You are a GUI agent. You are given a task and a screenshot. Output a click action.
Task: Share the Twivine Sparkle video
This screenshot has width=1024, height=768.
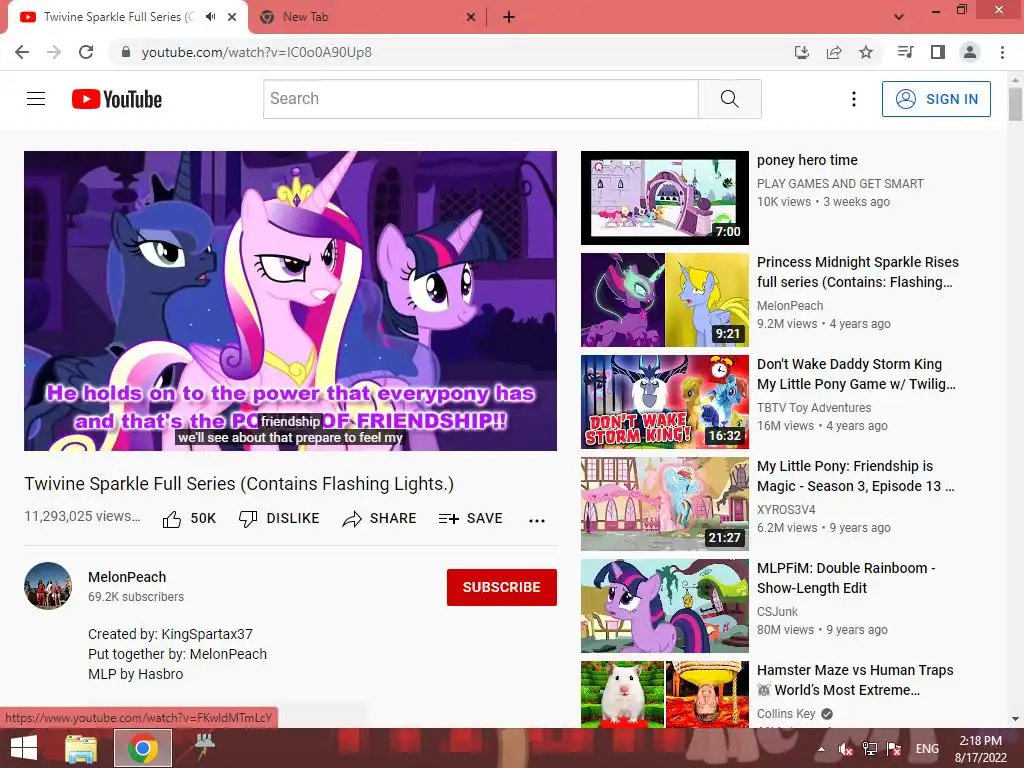click(379, 519)
